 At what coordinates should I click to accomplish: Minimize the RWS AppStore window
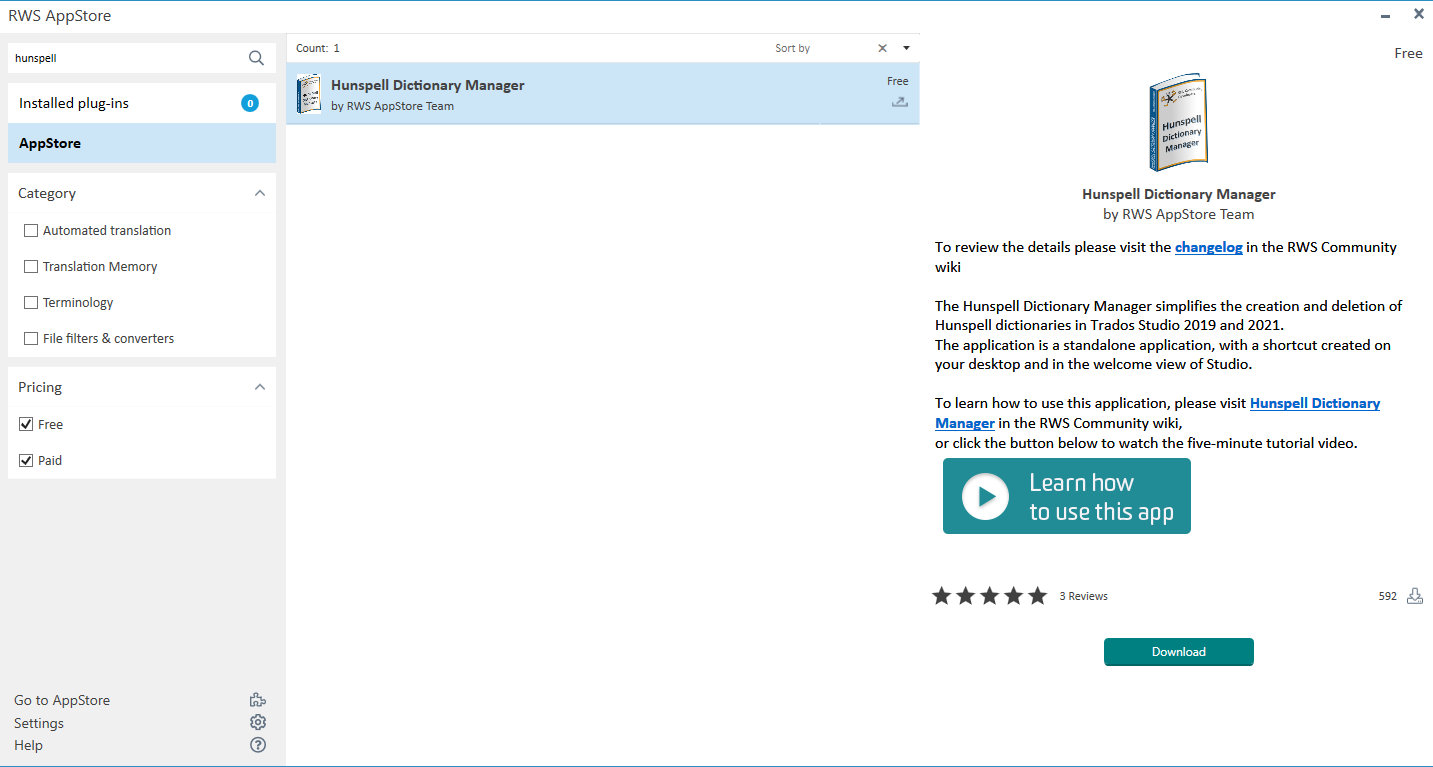point(1386,15)
